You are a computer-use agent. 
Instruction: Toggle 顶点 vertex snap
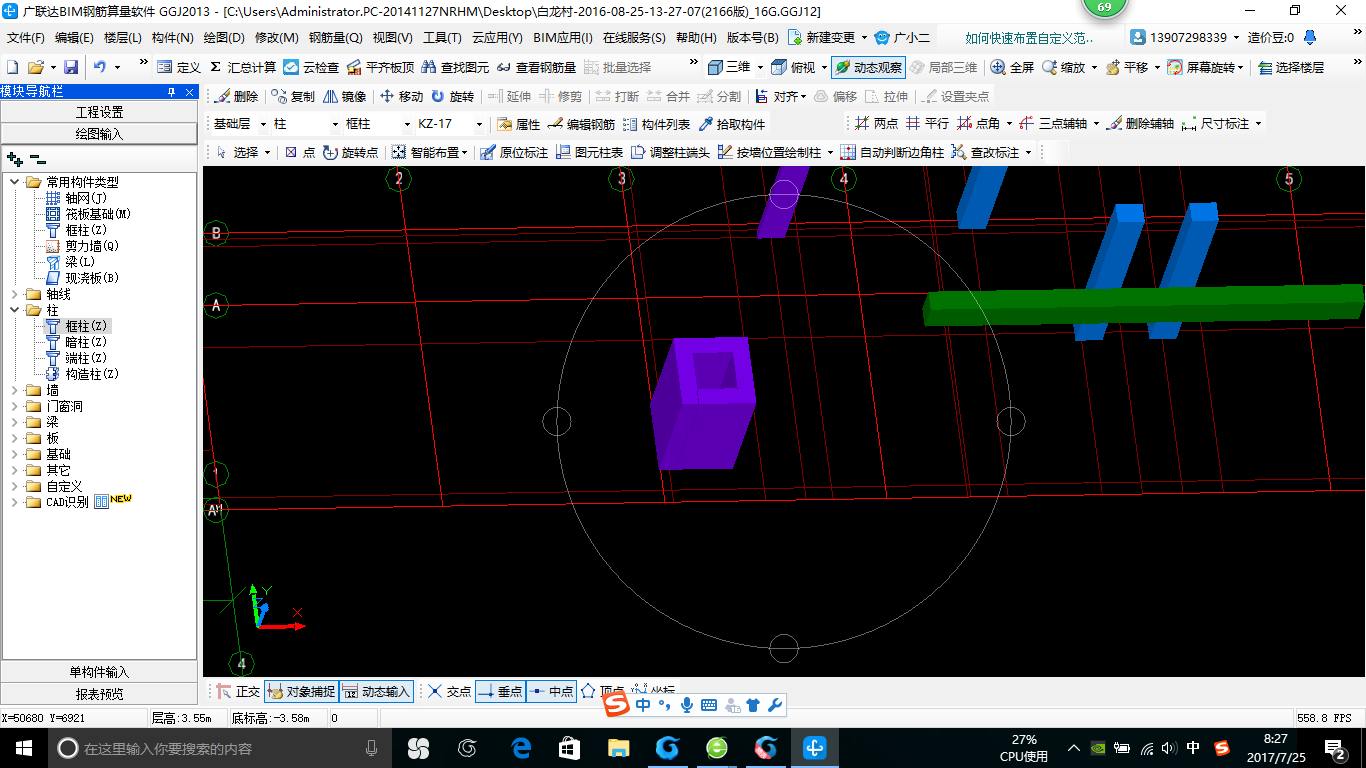(602, 691)
